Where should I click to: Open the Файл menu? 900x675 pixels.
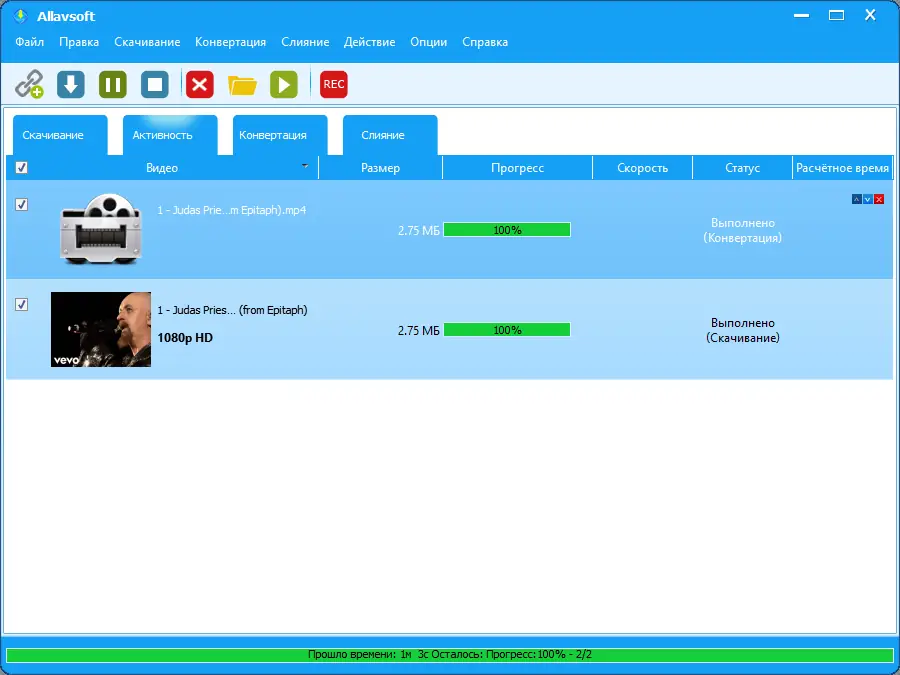29,42
